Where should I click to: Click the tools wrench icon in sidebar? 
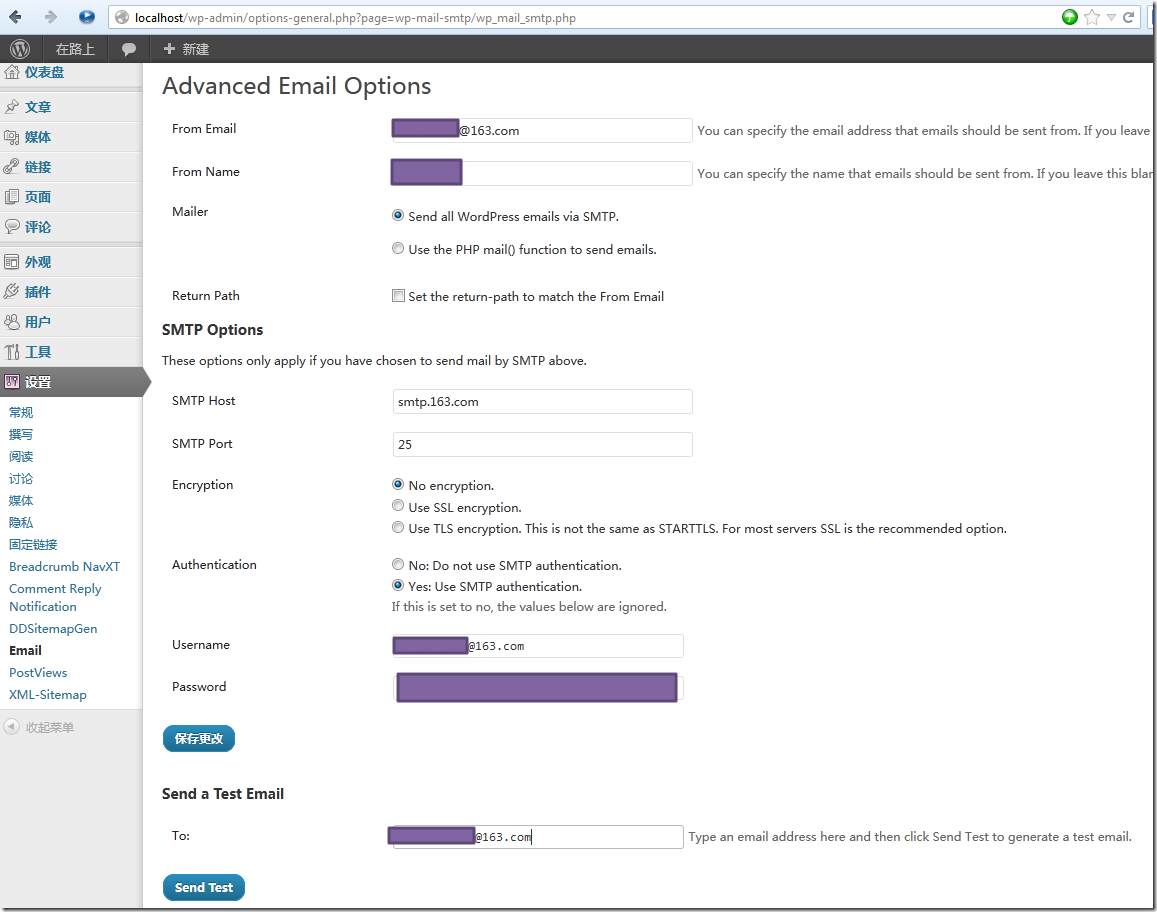pos(12,352)
